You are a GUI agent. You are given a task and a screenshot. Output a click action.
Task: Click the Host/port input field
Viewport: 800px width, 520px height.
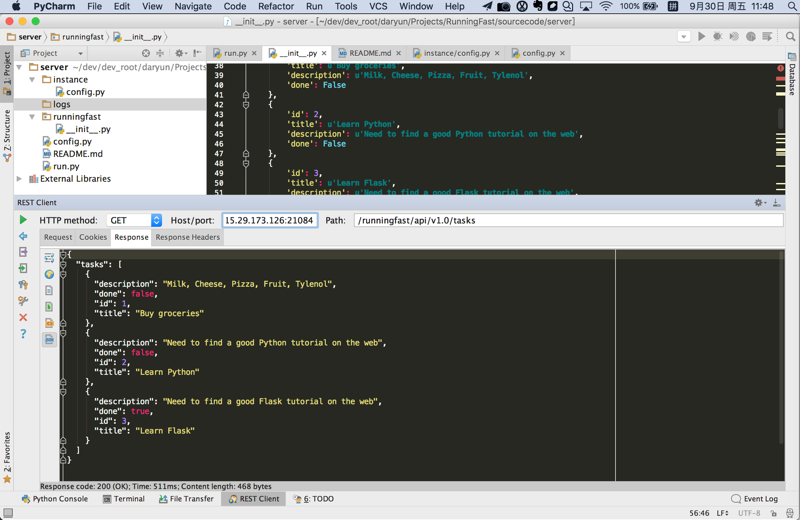pos(269,220)
